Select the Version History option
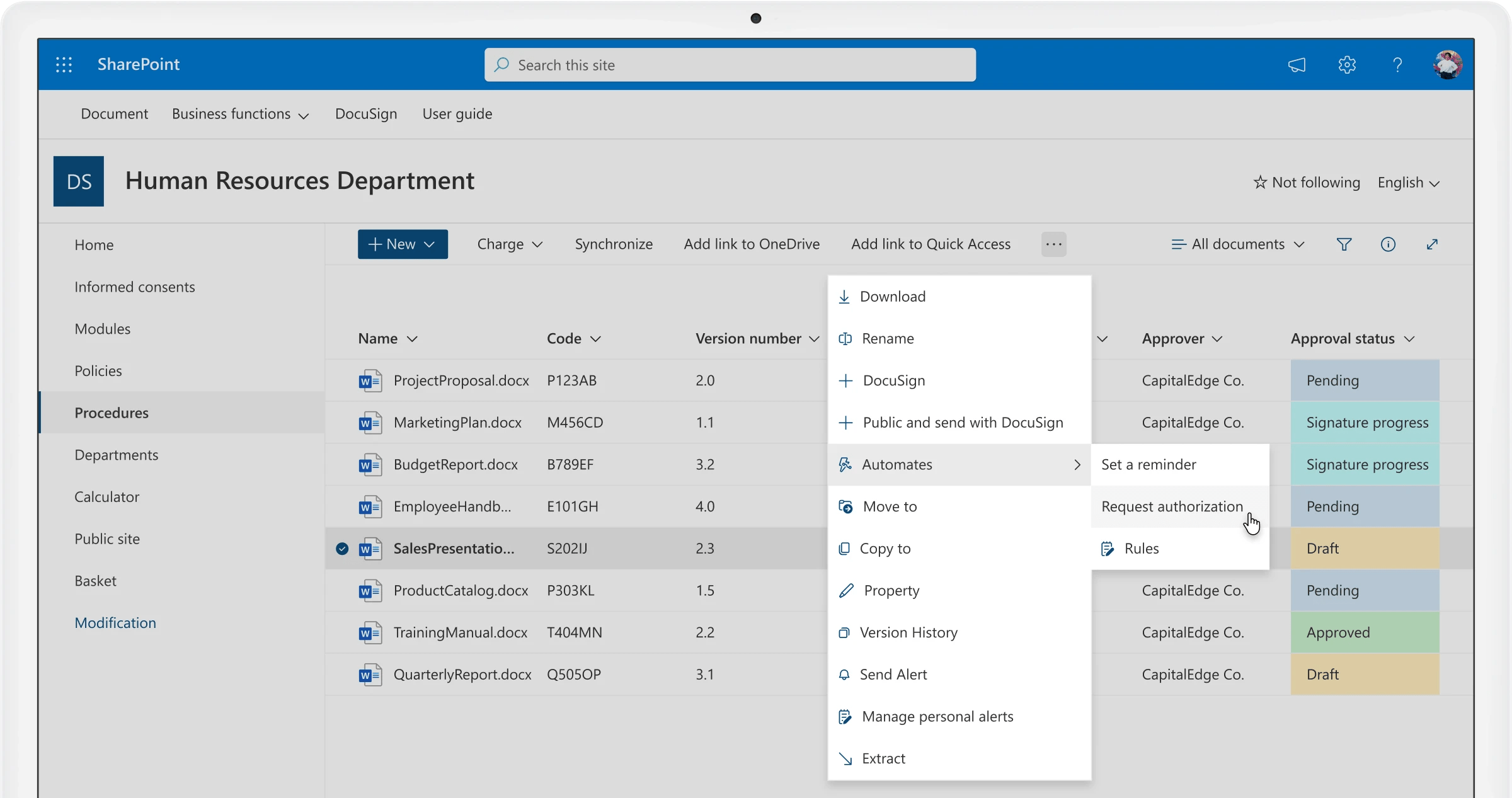This screenshot has width=1512, height=798. coord(909,632)
